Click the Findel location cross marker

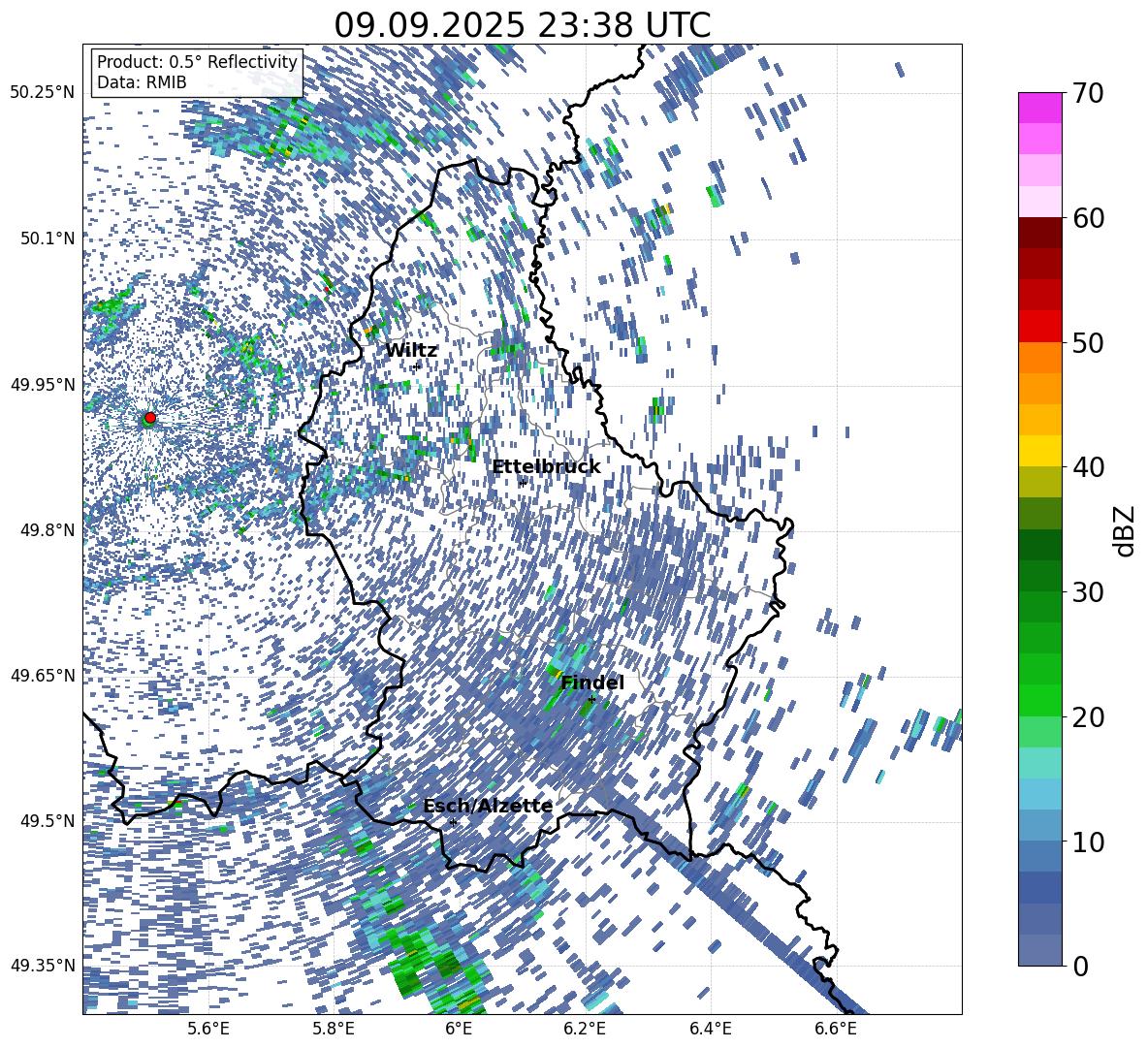coord(591,700)
